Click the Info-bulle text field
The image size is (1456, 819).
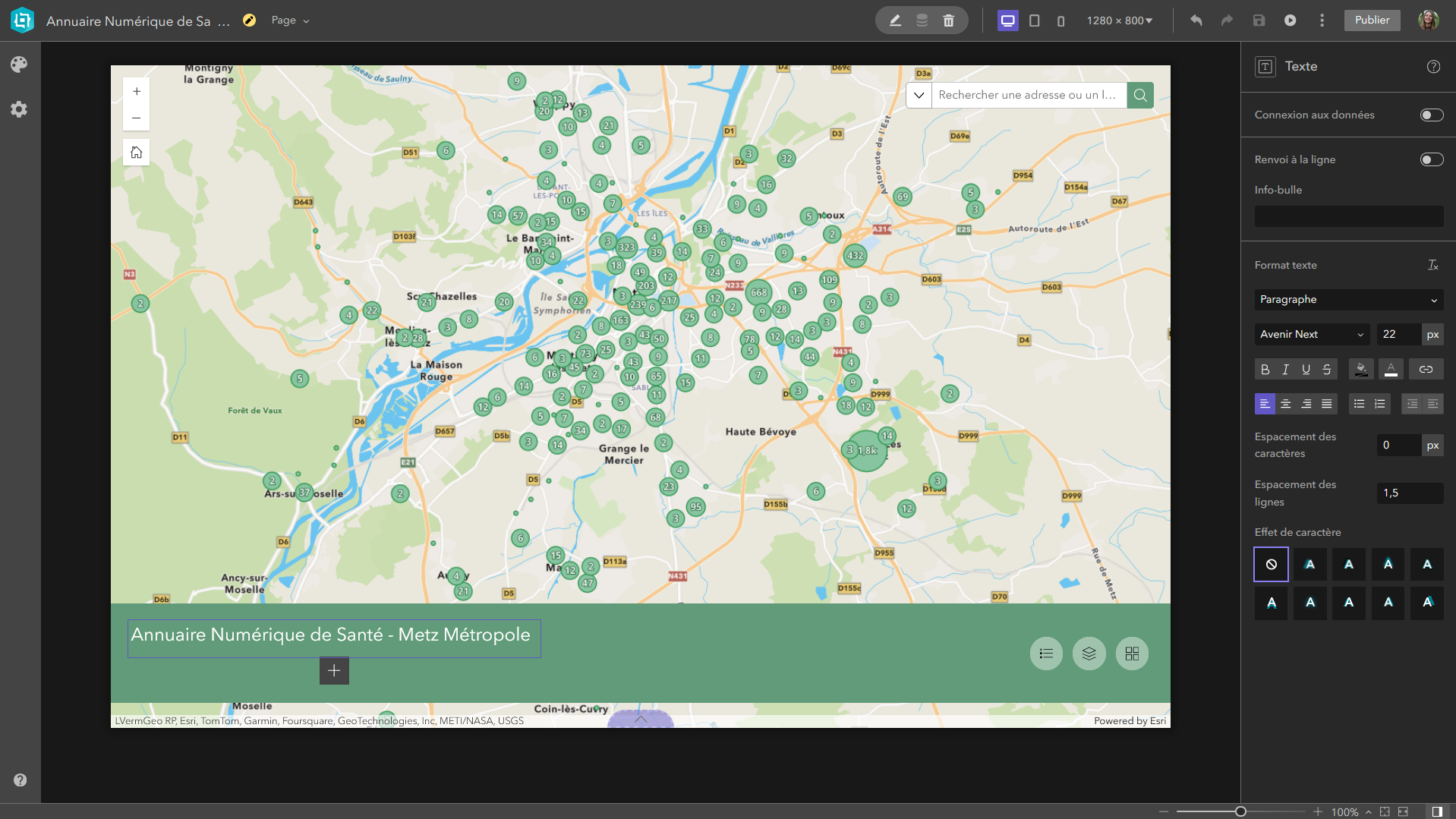(1348, 216)
